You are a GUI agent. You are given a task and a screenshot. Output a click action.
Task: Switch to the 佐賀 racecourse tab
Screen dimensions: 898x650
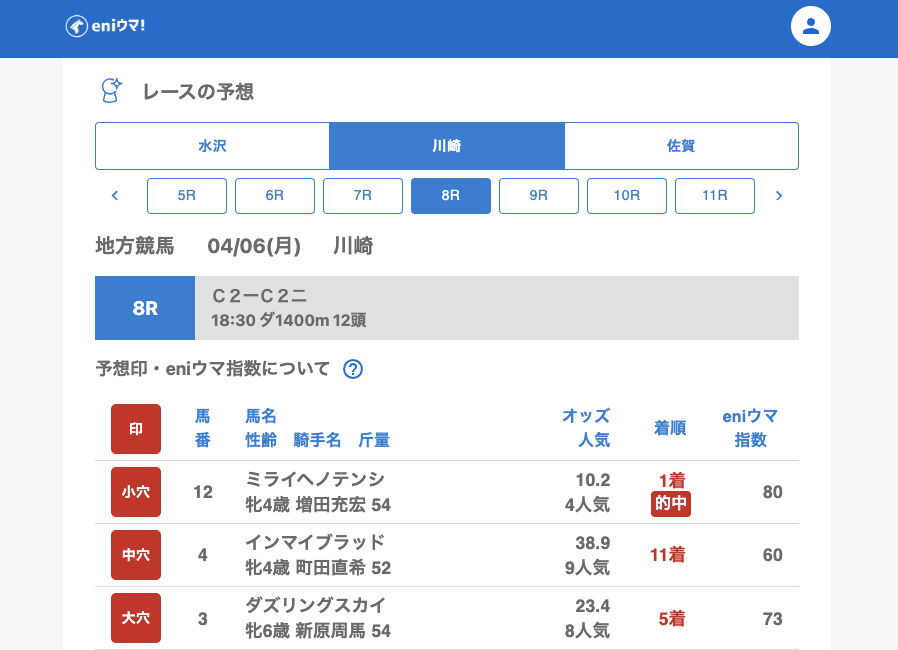tap(681, 146)
